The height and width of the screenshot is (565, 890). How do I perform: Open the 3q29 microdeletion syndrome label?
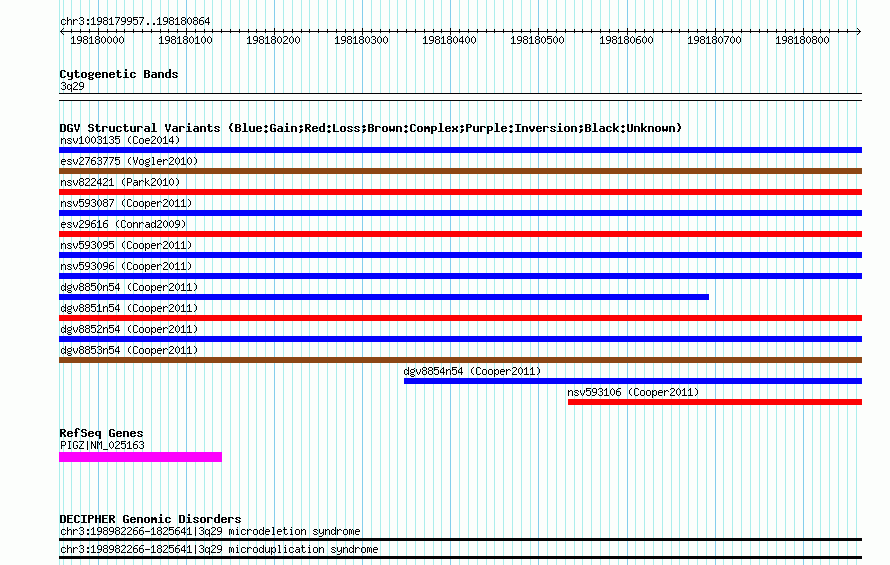pos(210,531)
